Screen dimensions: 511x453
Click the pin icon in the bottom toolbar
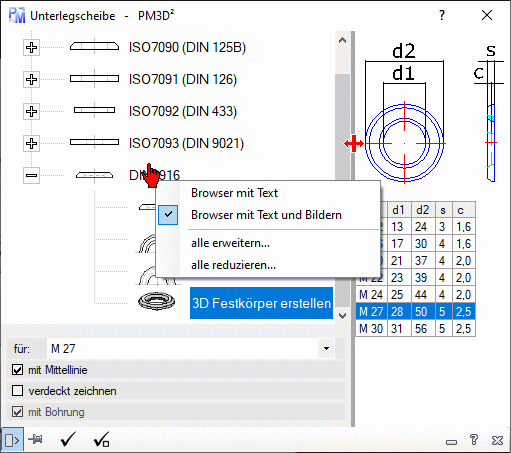click(x=36, y=440)
